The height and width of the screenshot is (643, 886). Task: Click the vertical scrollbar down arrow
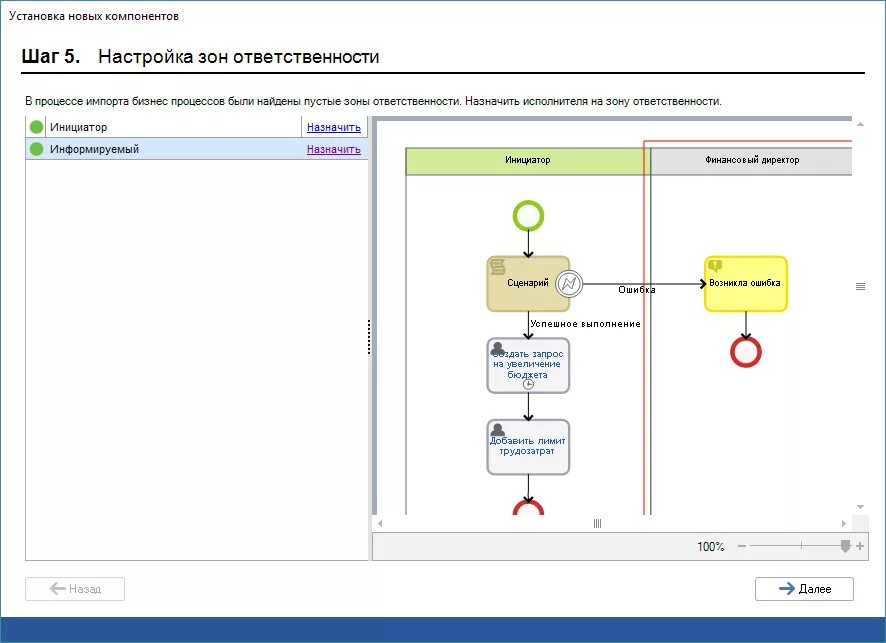860,507
